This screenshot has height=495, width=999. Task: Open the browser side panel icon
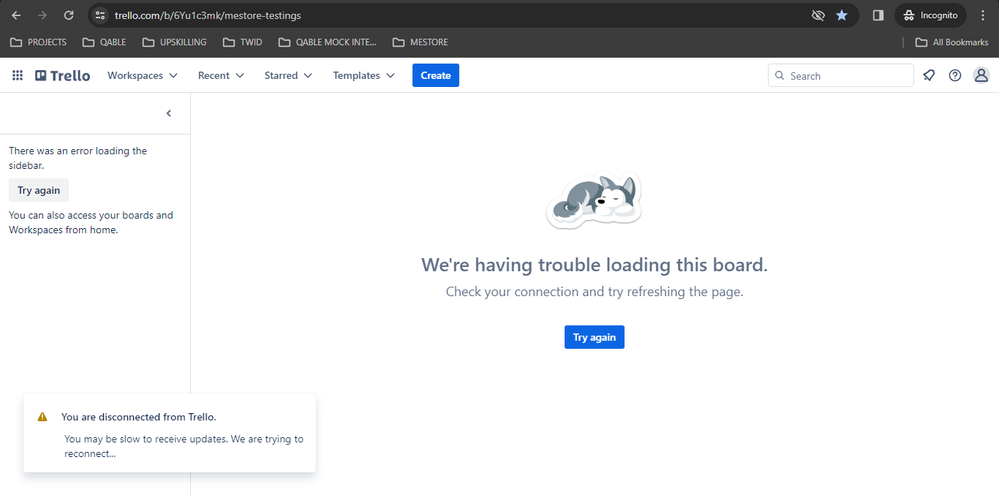pyautogui.click(x=878, y=15)
